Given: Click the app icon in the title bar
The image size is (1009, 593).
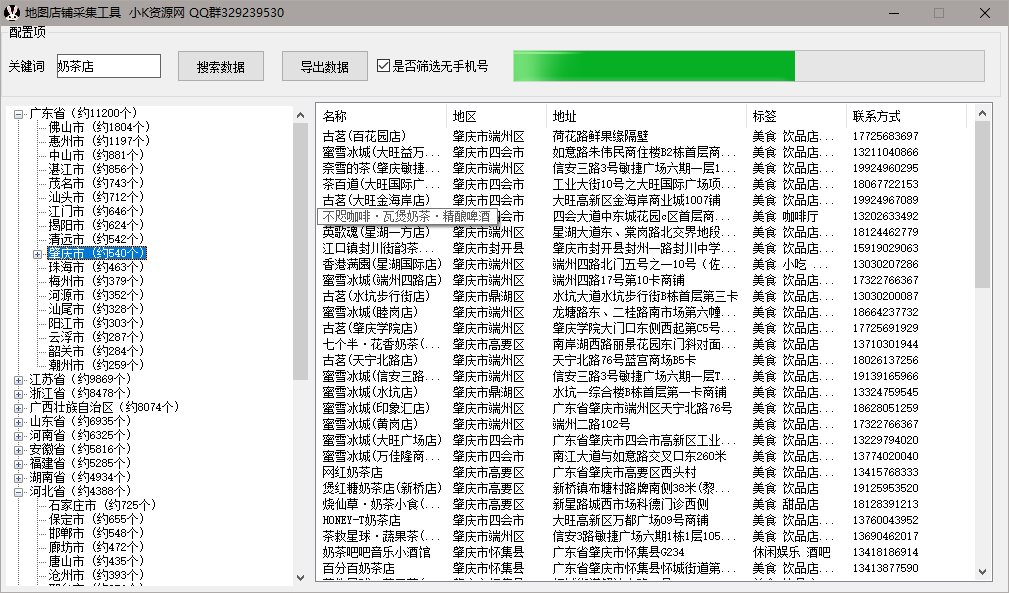Looking at the screenshot, I should pos(12,13).
